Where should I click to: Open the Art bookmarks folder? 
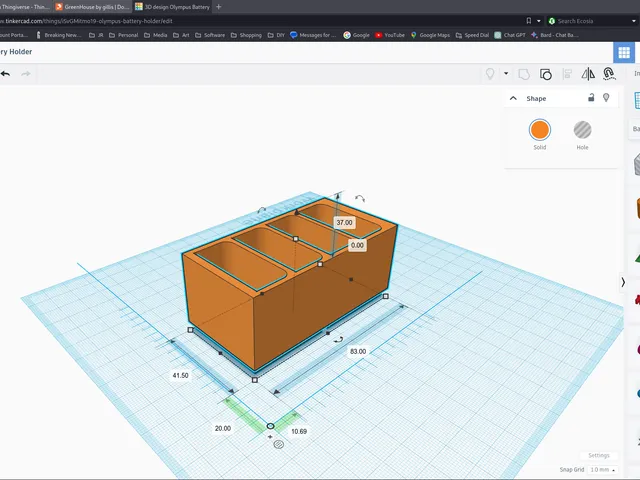pyautogui.click(x=181, y=35)
